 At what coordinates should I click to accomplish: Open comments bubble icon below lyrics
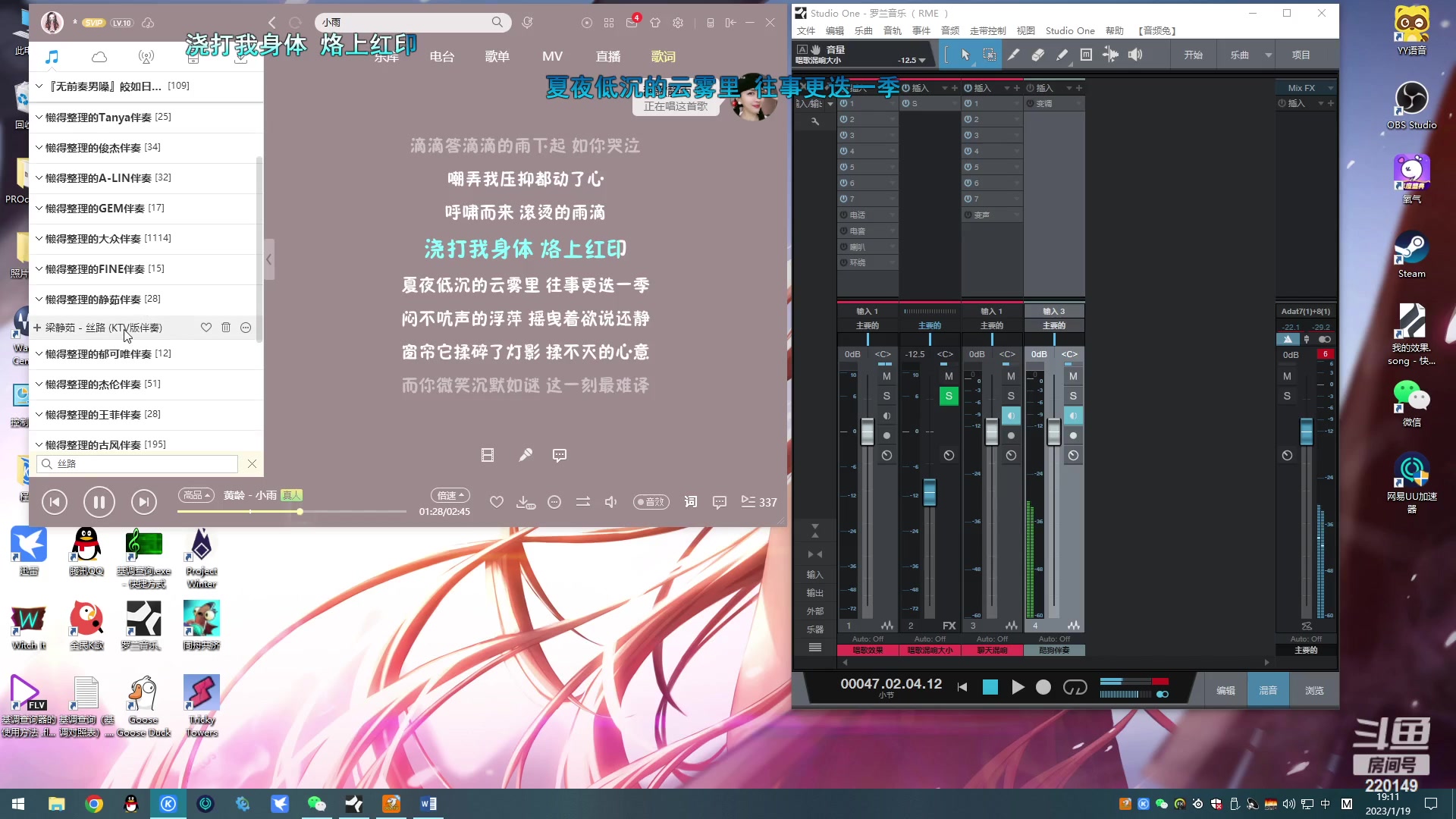pyautogui.click(x=560, y=455)
